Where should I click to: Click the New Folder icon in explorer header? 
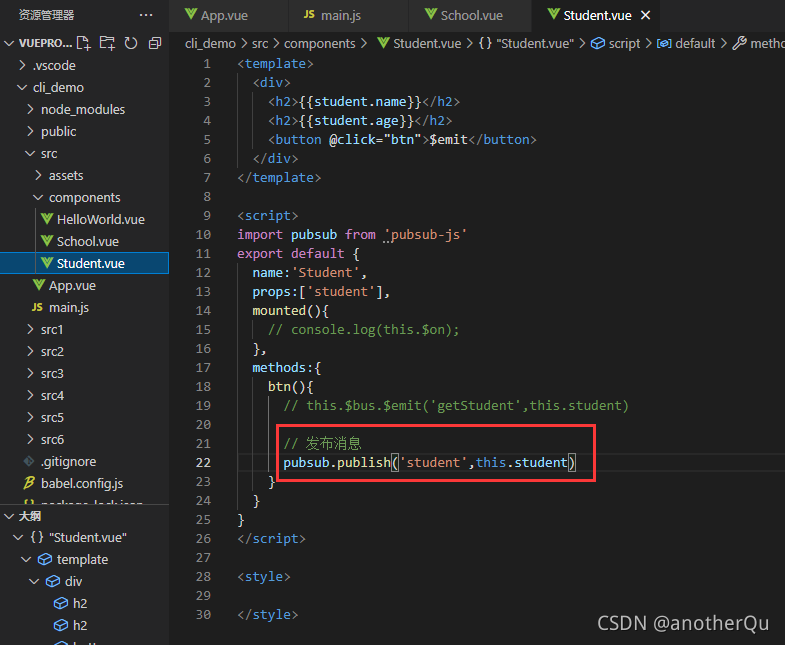pos(107,43)
